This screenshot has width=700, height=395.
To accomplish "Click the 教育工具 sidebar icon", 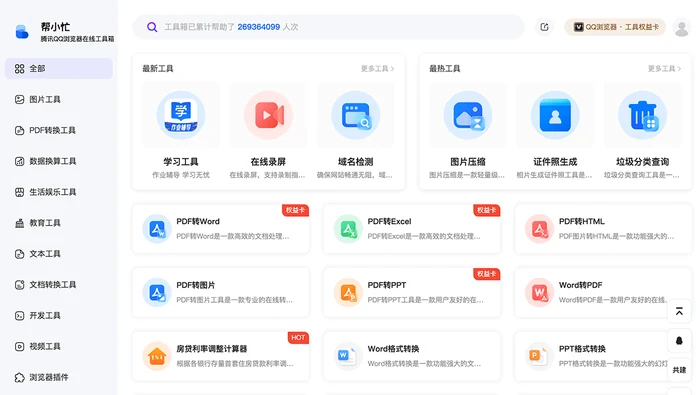I will (19, 223).
